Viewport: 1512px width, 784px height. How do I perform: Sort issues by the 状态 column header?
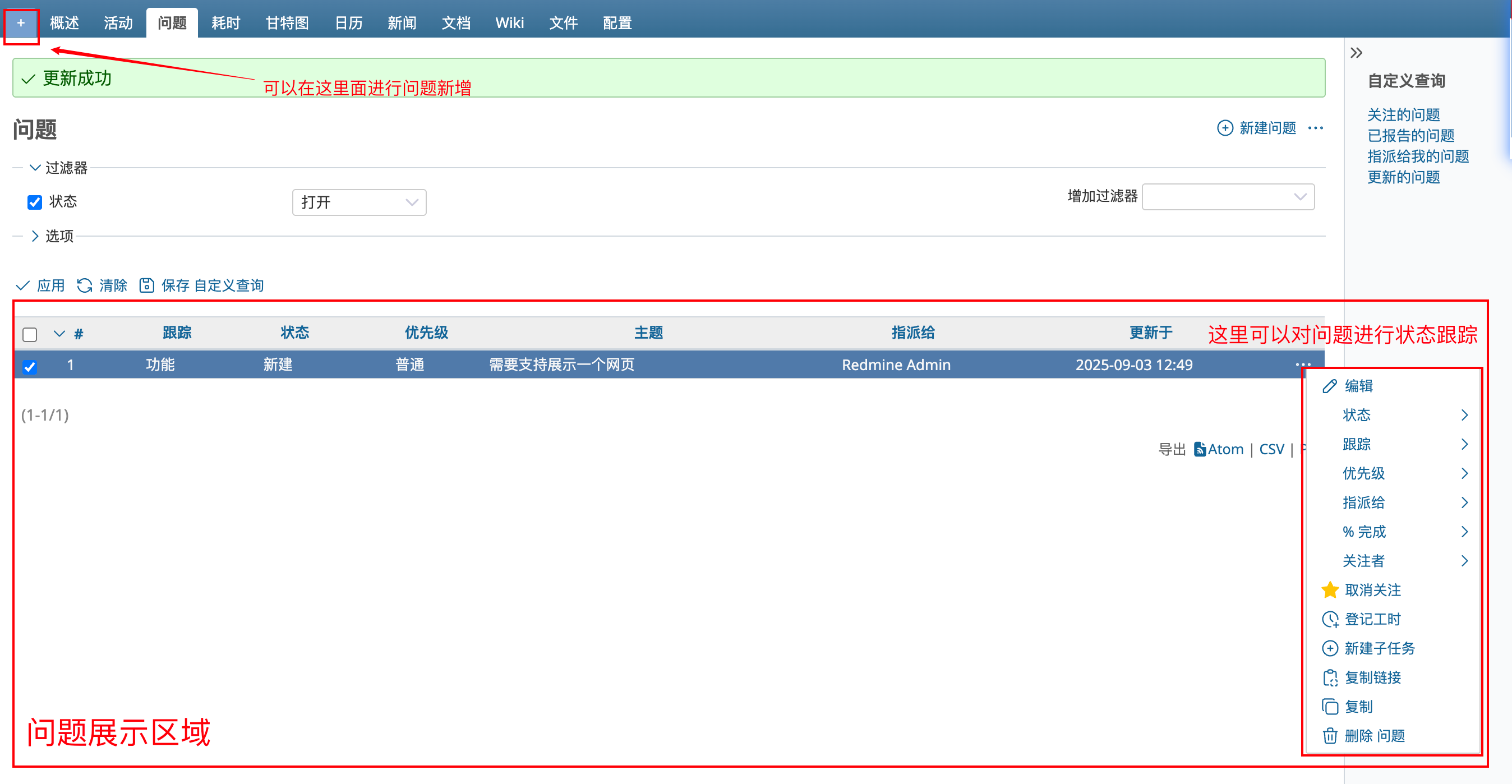[294, 333]
